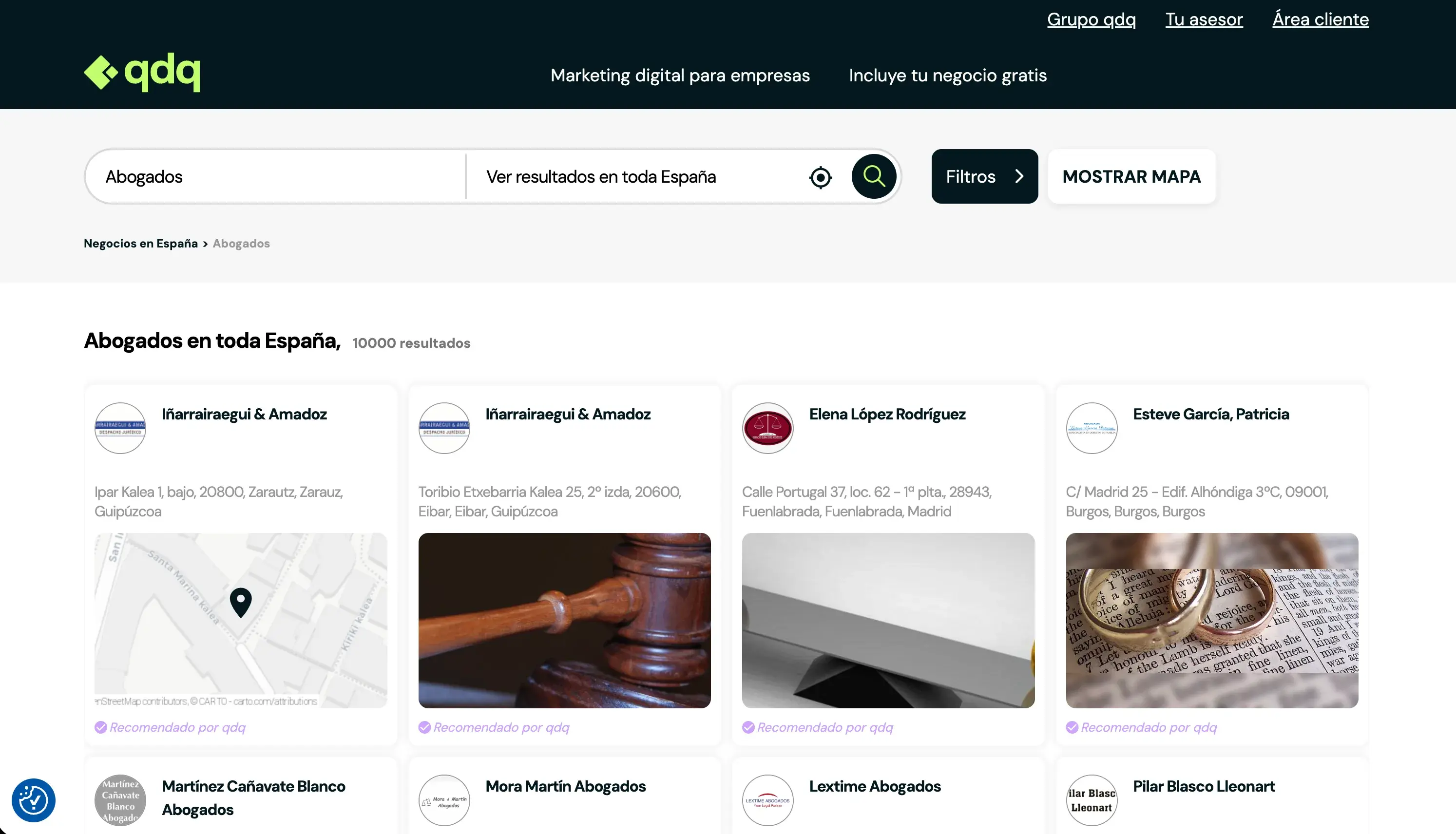Viewport: 1456px width, 834px height.
Task: Open Incluye tu negocio gratis menu
Action: tap(947, 75)
